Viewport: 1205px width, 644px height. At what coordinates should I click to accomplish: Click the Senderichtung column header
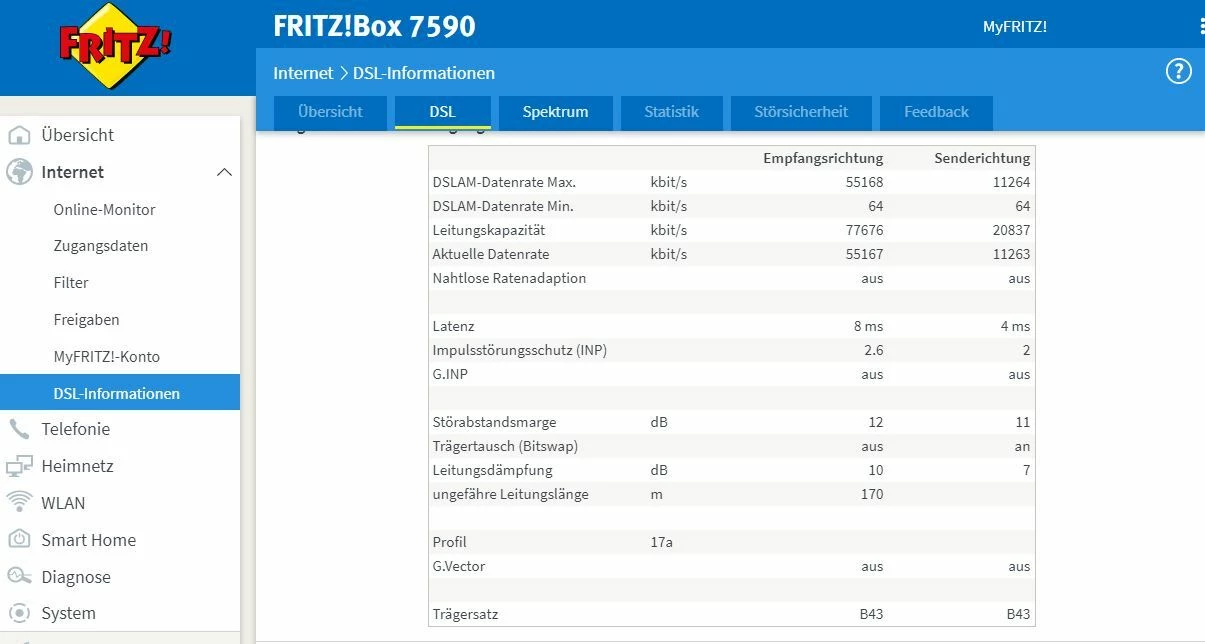pyautogui.click(x=982, y=158)
